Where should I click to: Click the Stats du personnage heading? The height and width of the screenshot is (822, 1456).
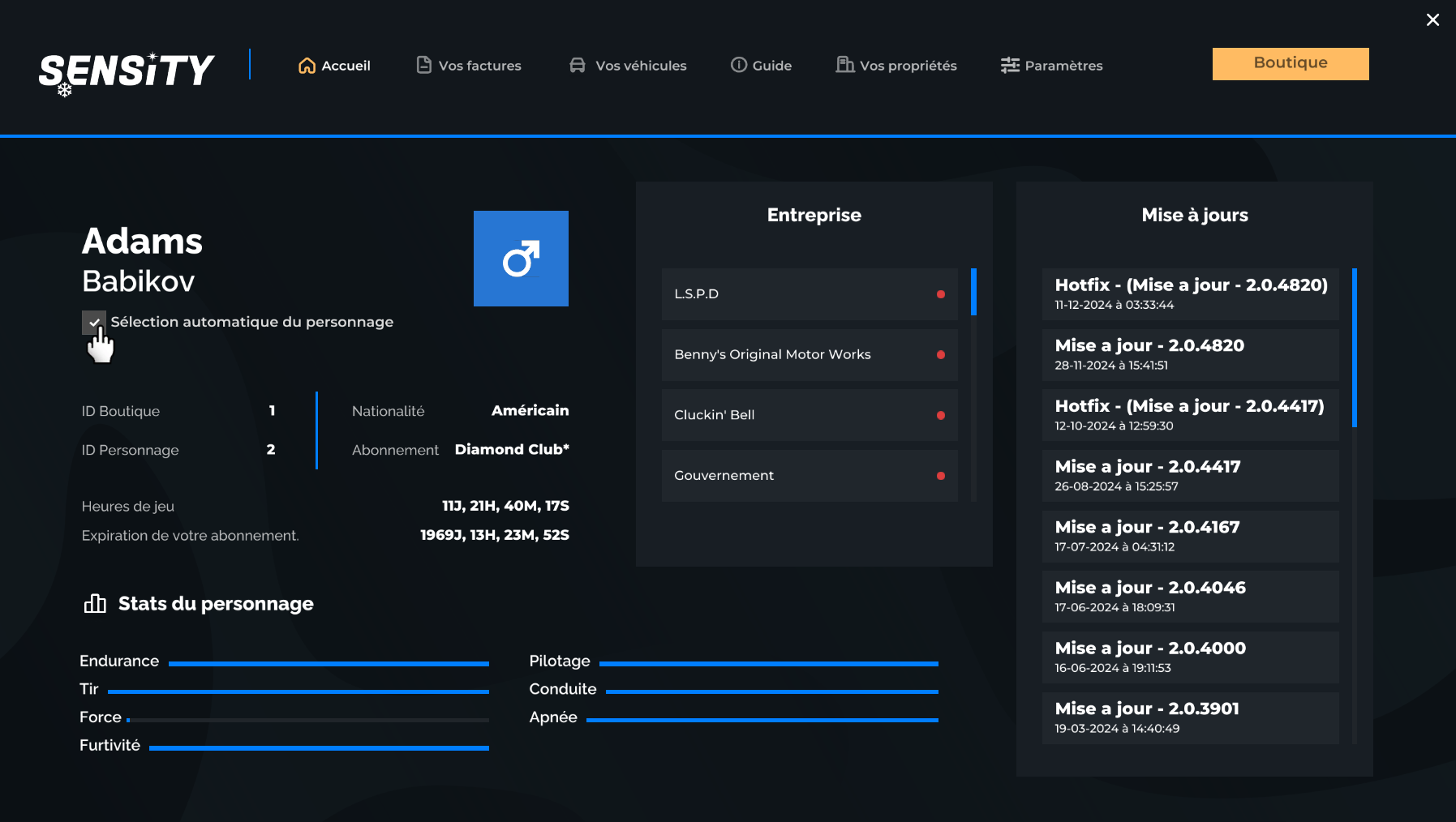pyautogui.click(x=216, y=604)
